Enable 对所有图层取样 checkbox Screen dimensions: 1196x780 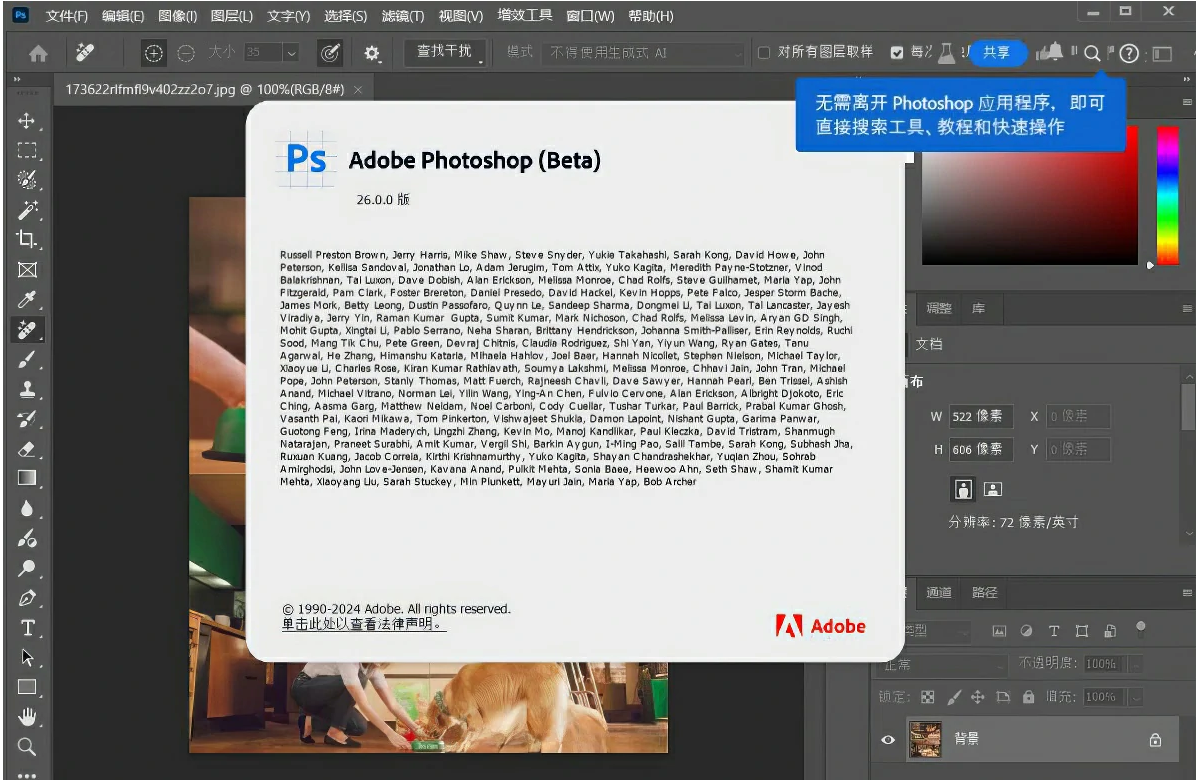pos(764,53)
